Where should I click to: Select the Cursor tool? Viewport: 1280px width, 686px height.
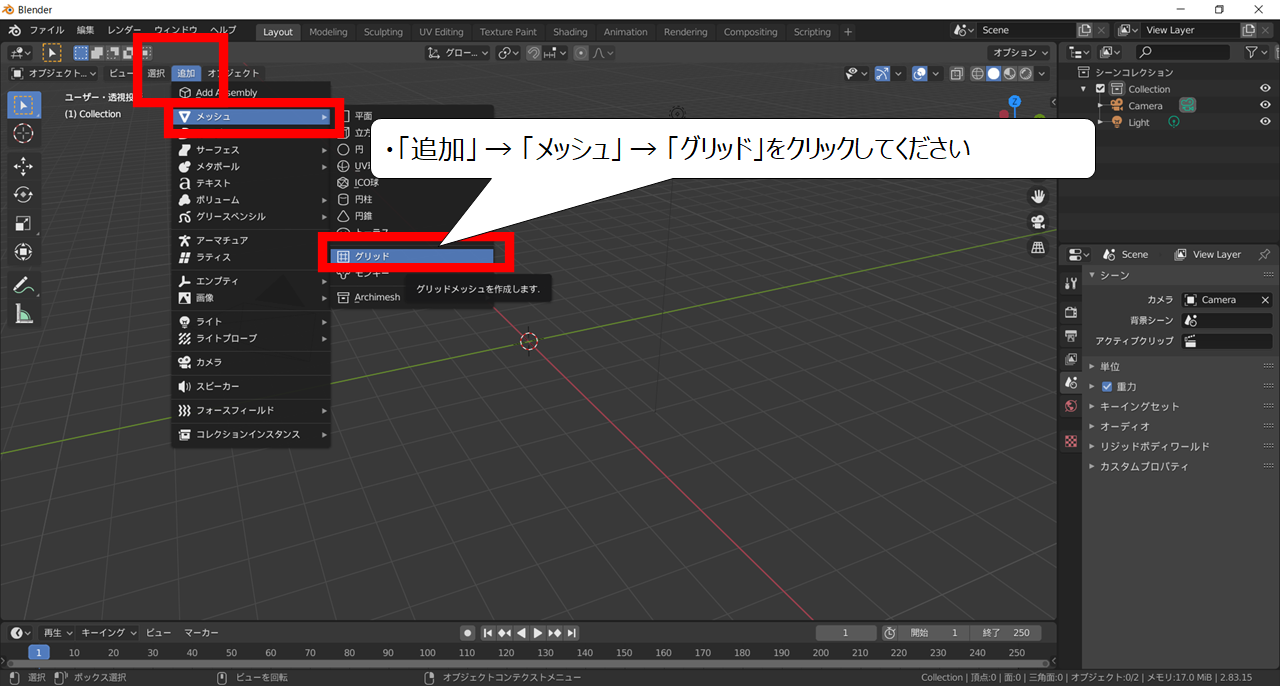pos(25,133)
